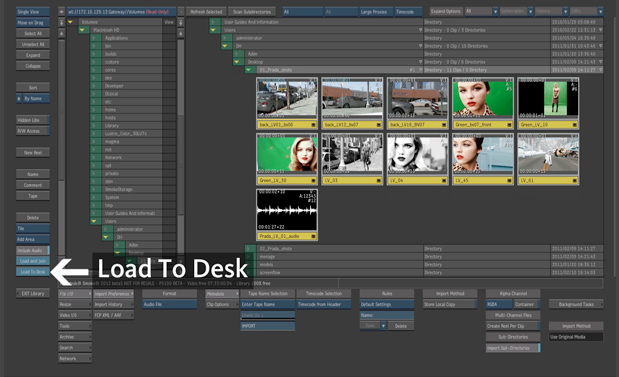The width and height of the screenshot is (619, 377).
Task: Toggle Import Sub-Directories option
Action: click(513, 348)
